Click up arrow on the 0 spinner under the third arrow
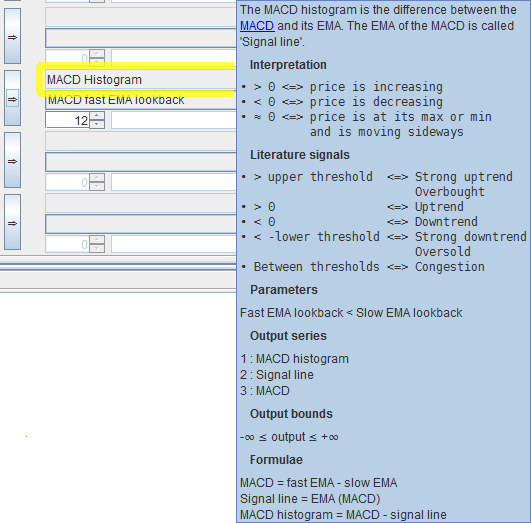The width and height of the screenshot is (531, 523). [97, 178]
